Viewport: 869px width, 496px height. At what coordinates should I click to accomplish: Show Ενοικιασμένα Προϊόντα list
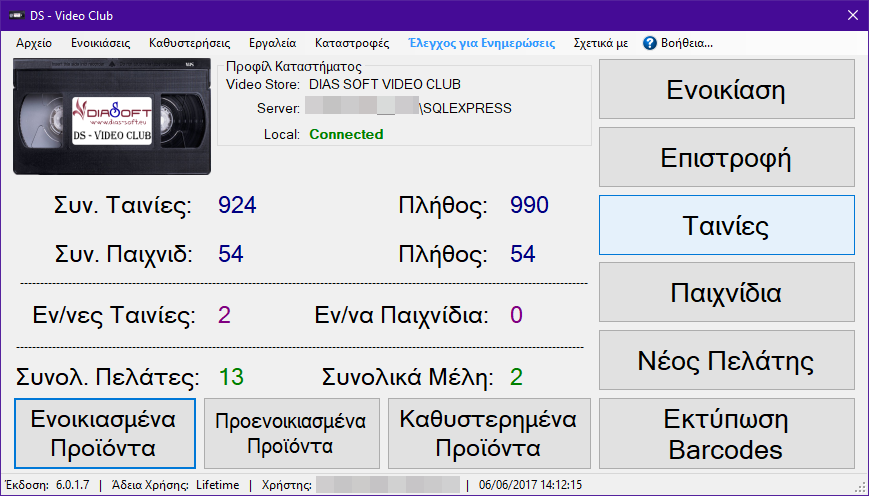click(105, 433)
